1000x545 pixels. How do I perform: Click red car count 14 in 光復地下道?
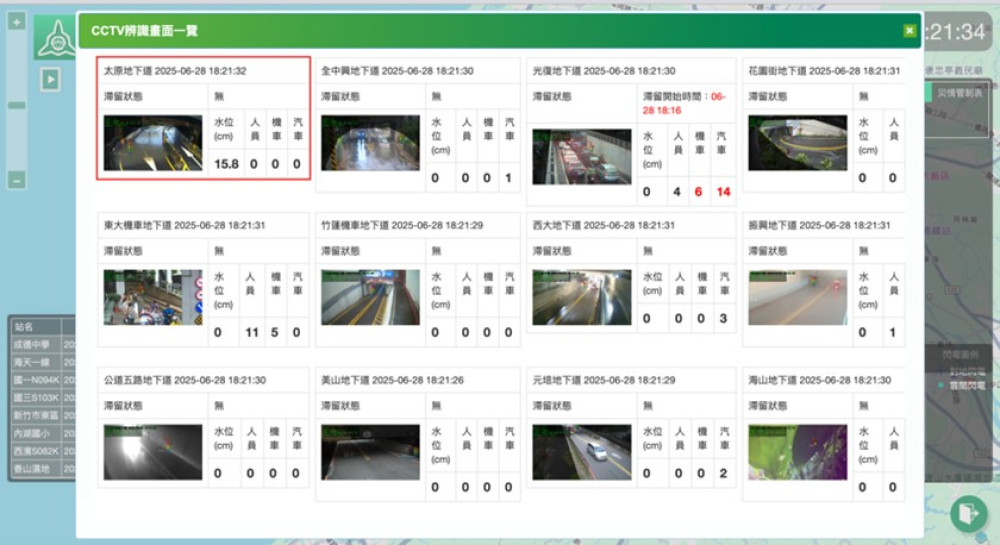723,192
